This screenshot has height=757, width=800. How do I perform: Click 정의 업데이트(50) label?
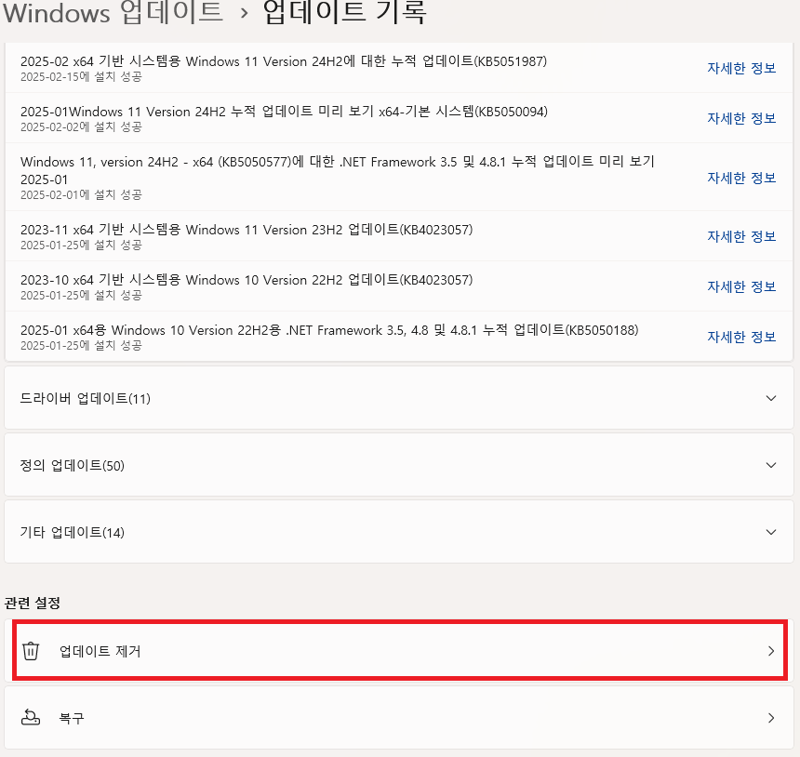point(72,465)
